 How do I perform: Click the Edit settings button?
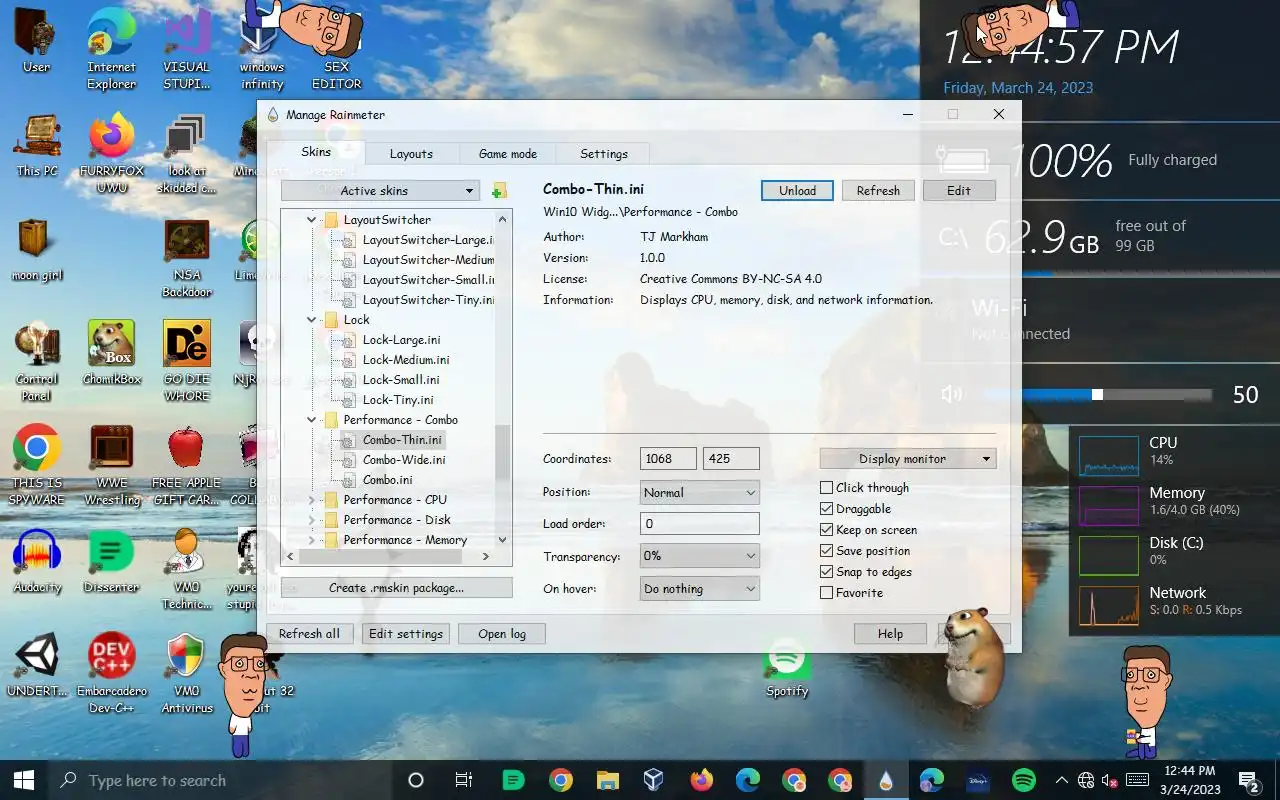(x=405, y=634)
